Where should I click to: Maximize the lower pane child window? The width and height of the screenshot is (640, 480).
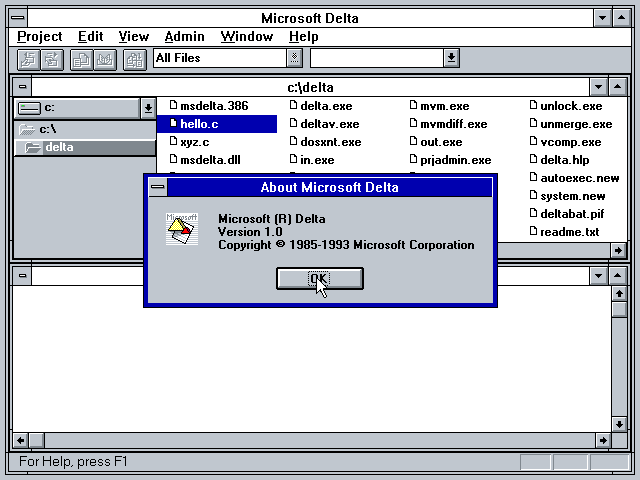[x=617, y=276]
